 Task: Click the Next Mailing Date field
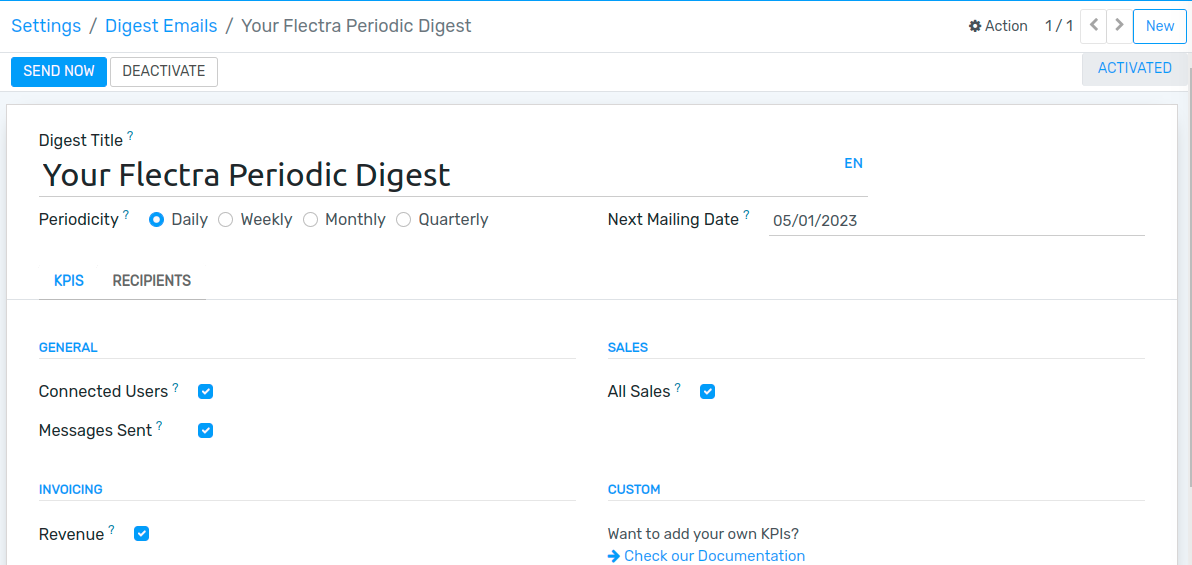(956, 221)
